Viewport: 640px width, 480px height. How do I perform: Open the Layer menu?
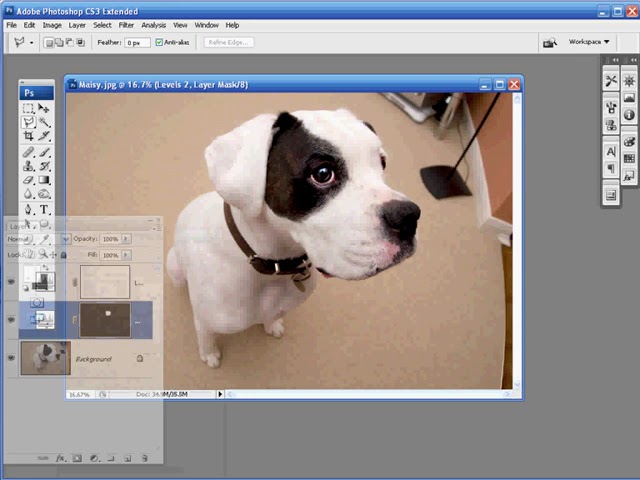[x=77, y=25]
